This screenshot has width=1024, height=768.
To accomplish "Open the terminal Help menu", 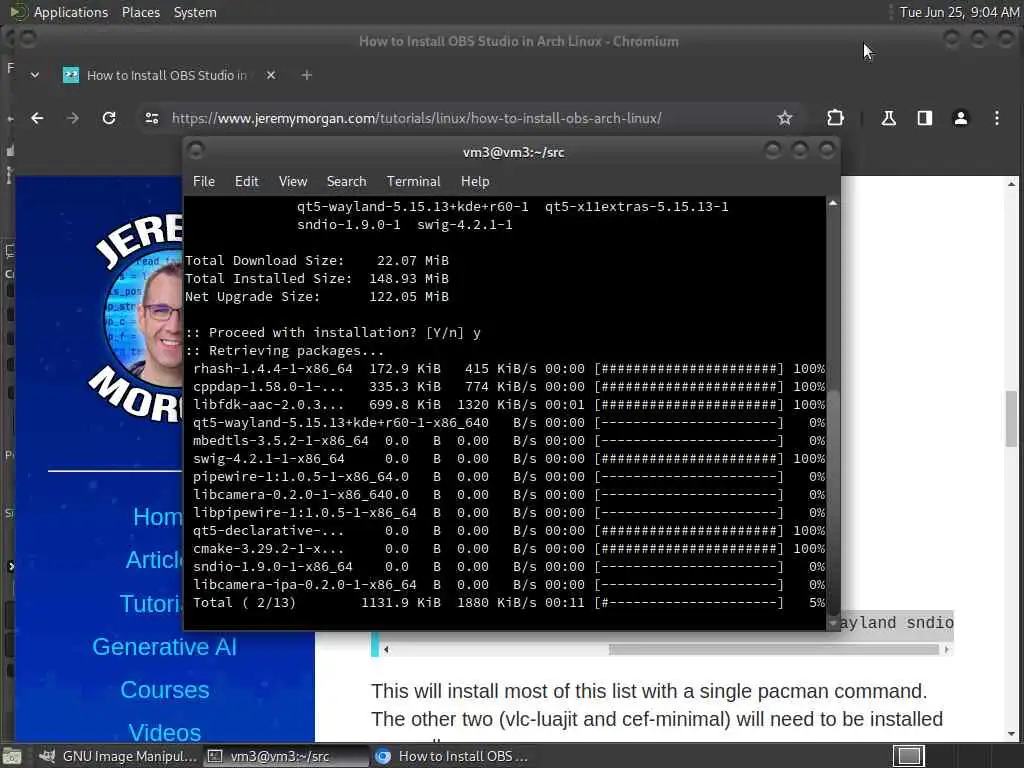I will 475,182.
